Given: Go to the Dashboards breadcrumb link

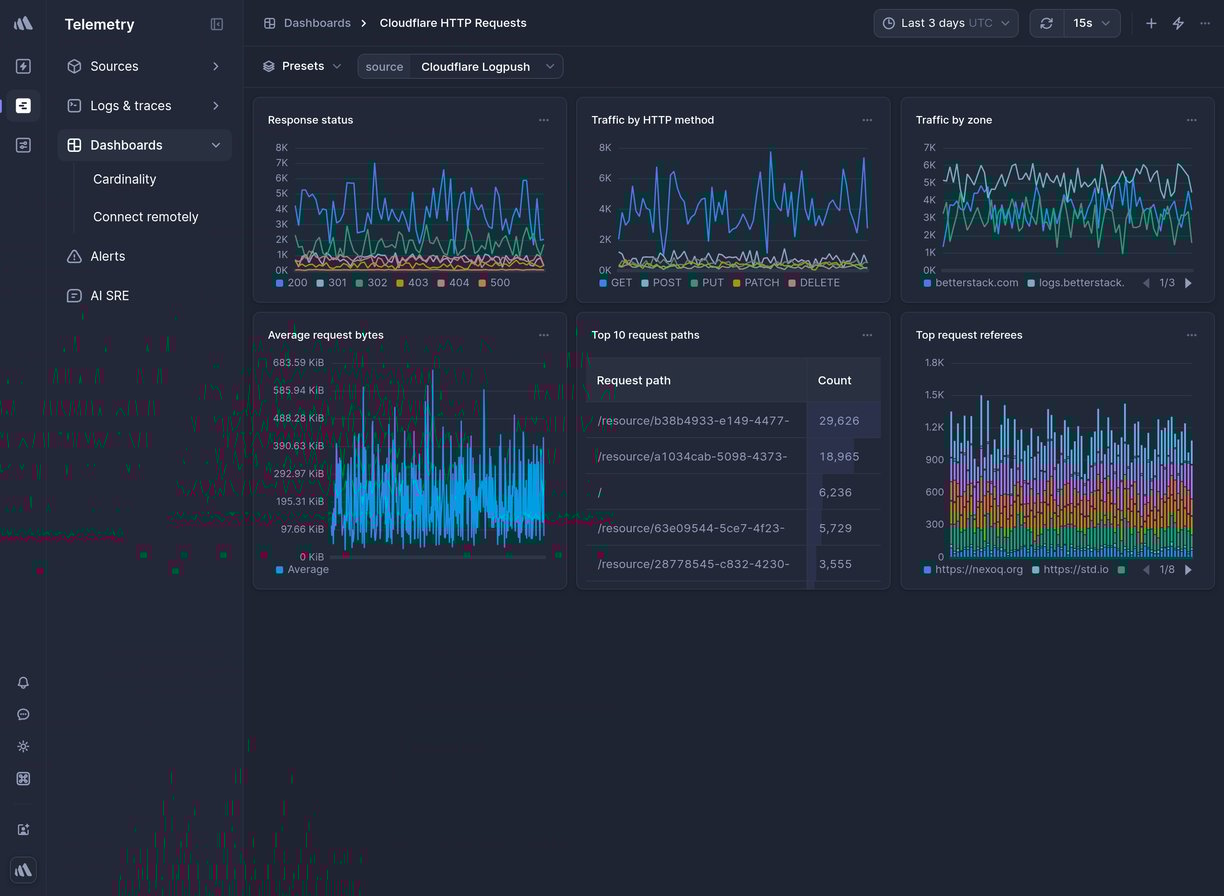Looking at the screenshot, I should (x=316, y=23).
